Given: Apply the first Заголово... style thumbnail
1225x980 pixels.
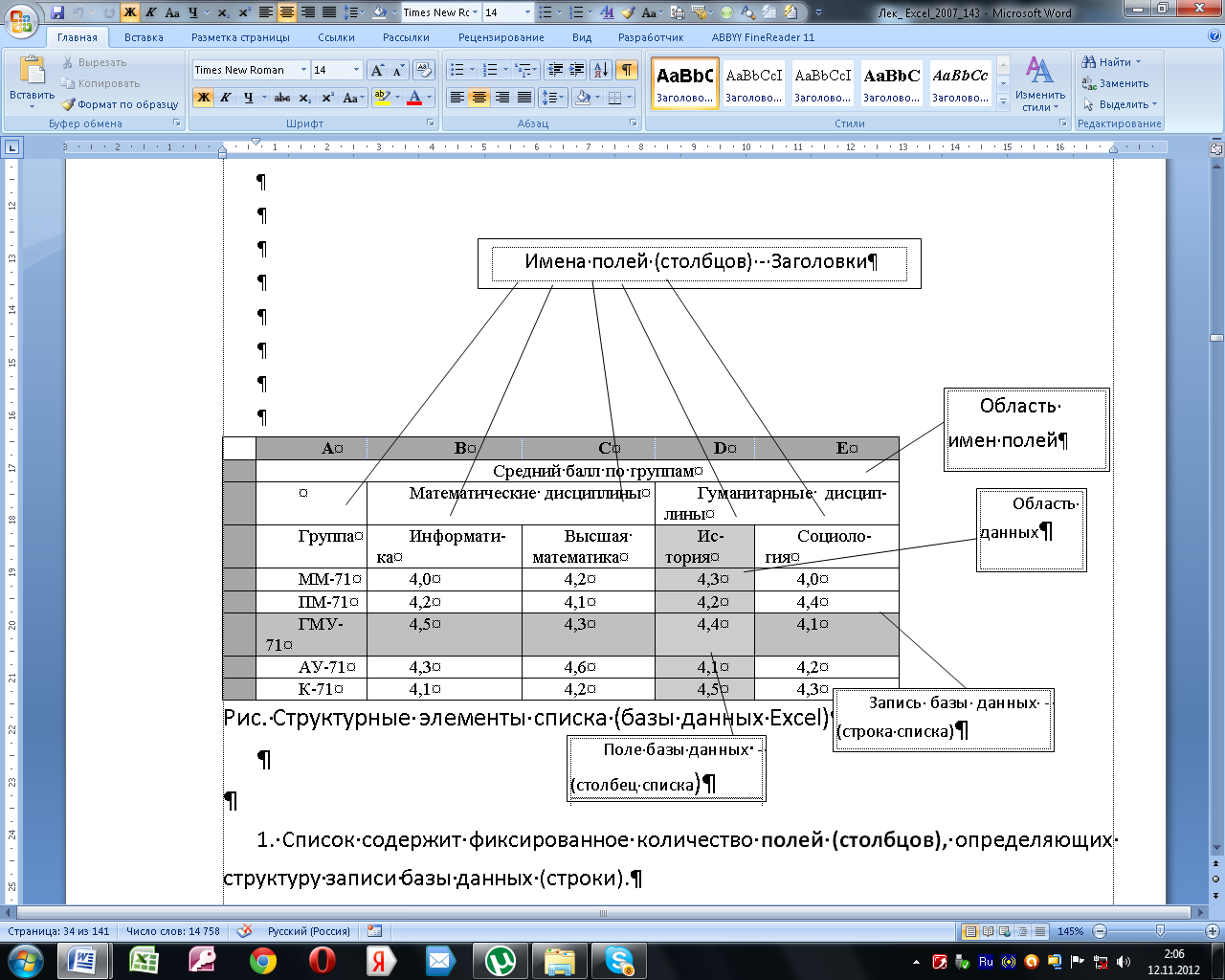Looking at the screenshot, I should pyautogui.click(x=684, y=84).
